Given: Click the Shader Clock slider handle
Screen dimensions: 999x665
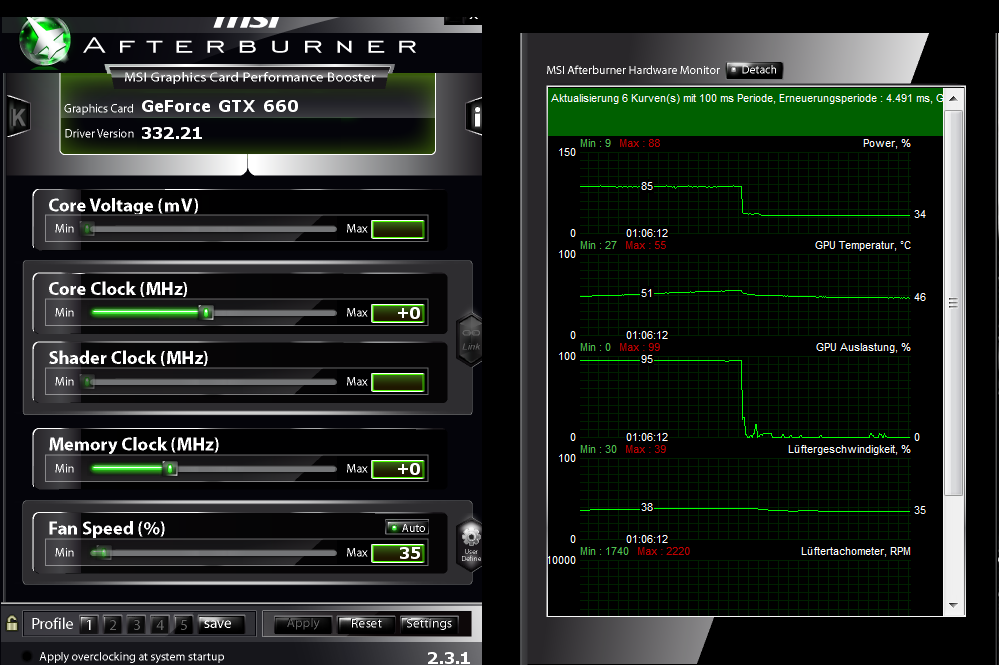Looking at the screenshot, I should (x=89, y=382).
